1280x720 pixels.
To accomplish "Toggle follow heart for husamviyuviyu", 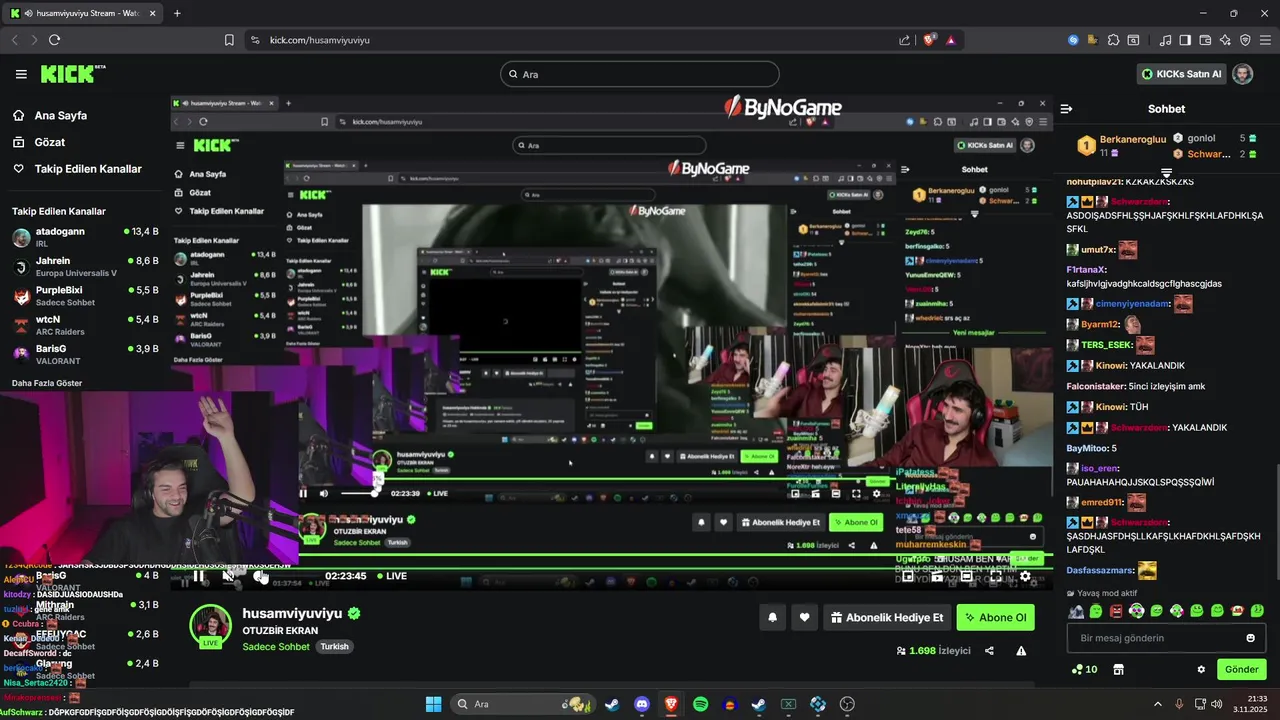I will click(805, 618).
